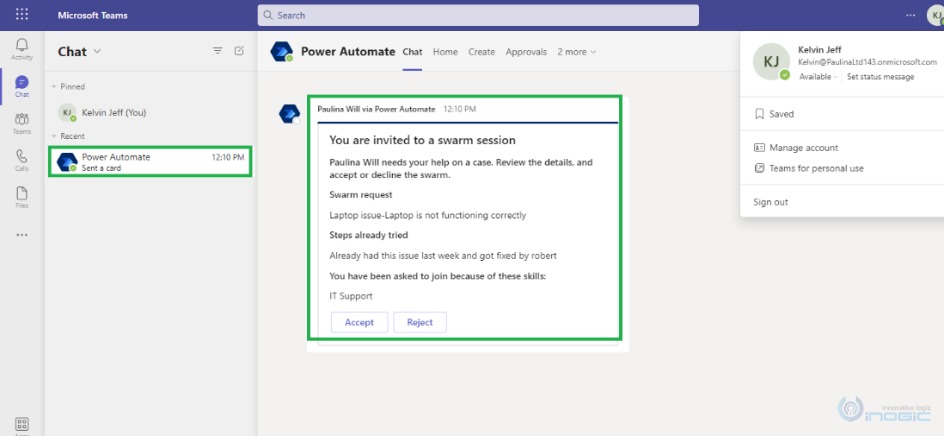
Task: Click the KJ profile avatar in title bar
Action: pyautogui.click(x=935, y=15)
